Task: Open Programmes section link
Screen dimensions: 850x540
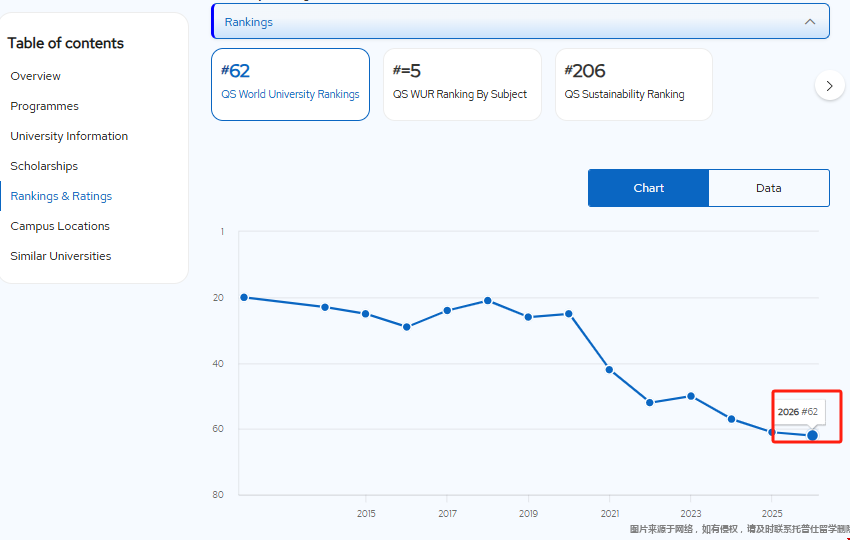Action: pyautogui.click(x=45, y=106)
